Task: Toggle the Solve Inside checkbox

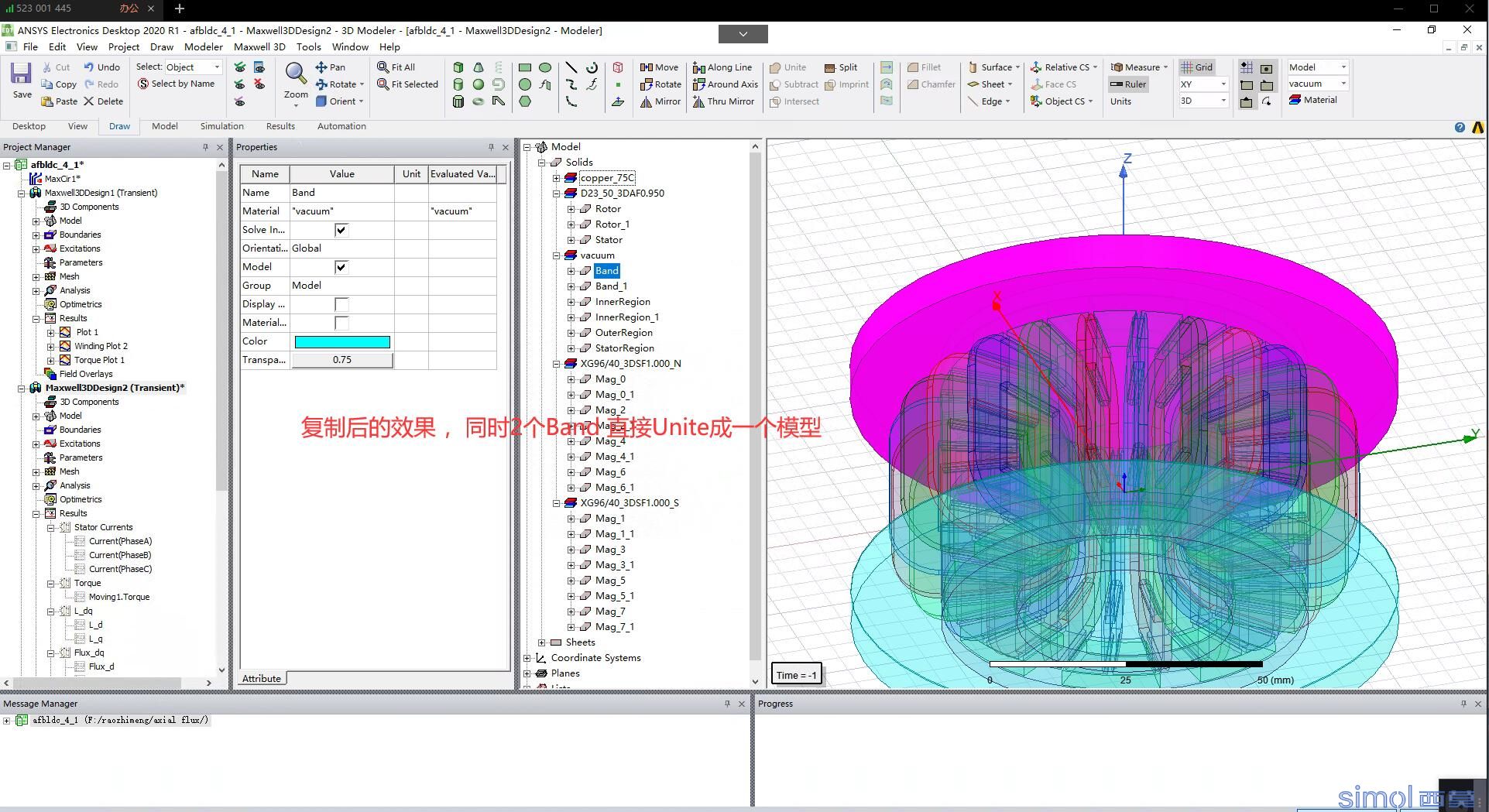Action: point(341,230)
